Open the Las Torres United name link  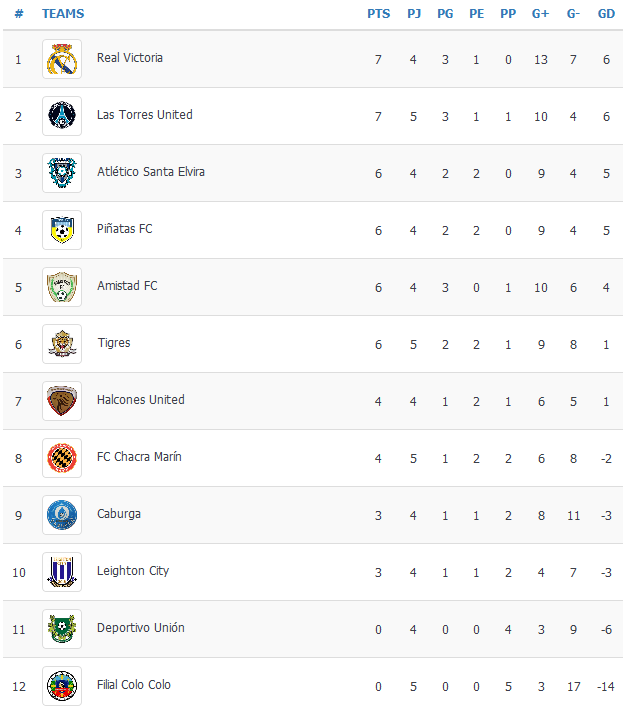(145, 115)
